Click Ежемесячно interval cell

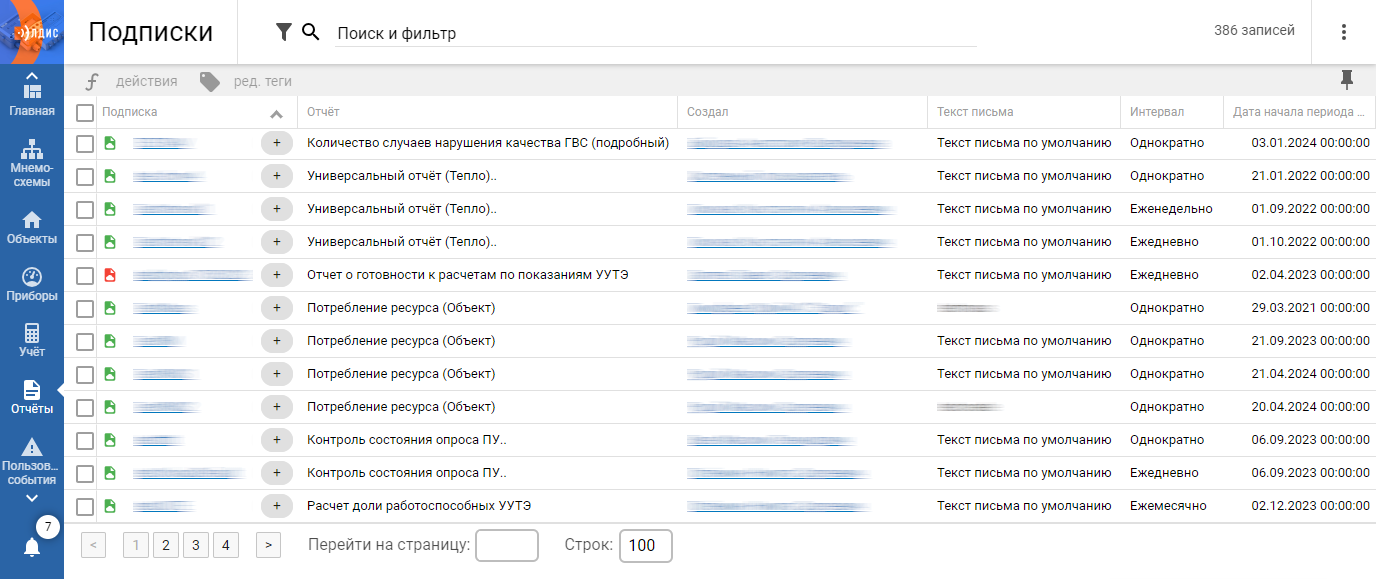point(1168,506)
